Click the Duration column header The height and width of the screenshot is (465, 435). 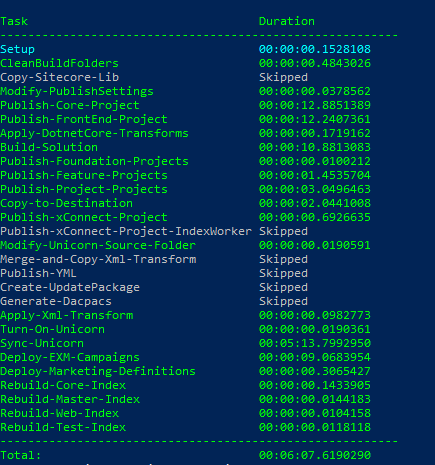pos(287,21)
